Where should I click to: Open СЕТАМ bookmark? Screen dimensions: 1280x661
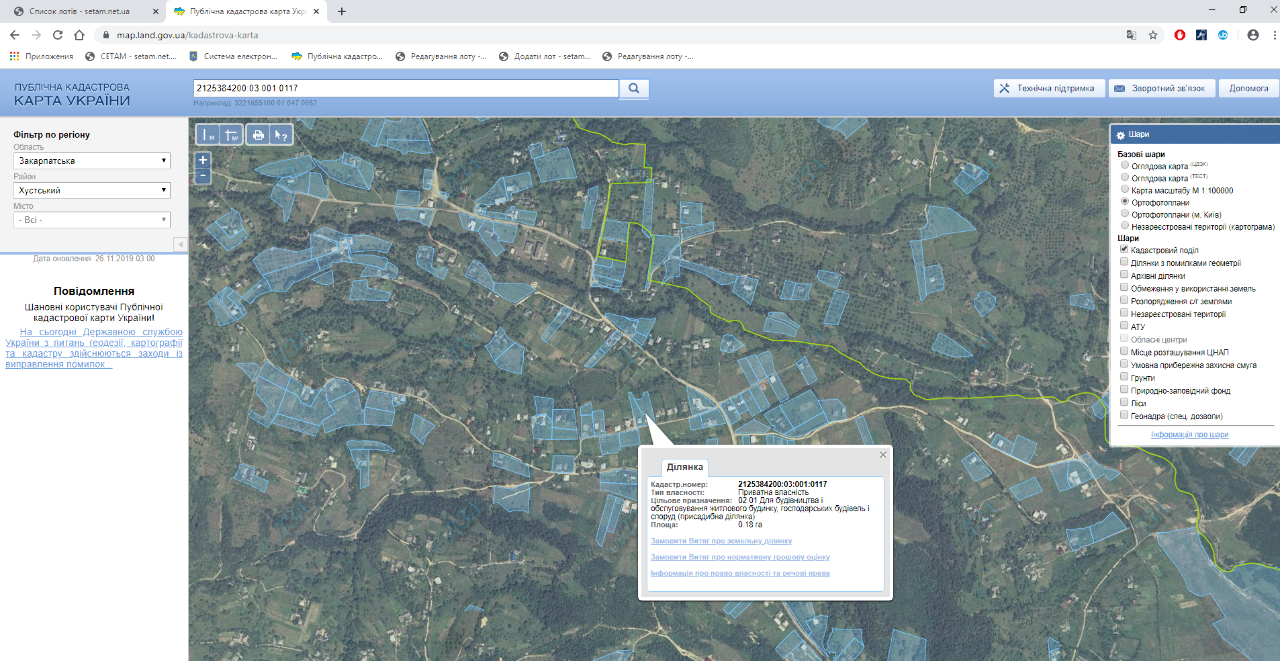point(131,56)
